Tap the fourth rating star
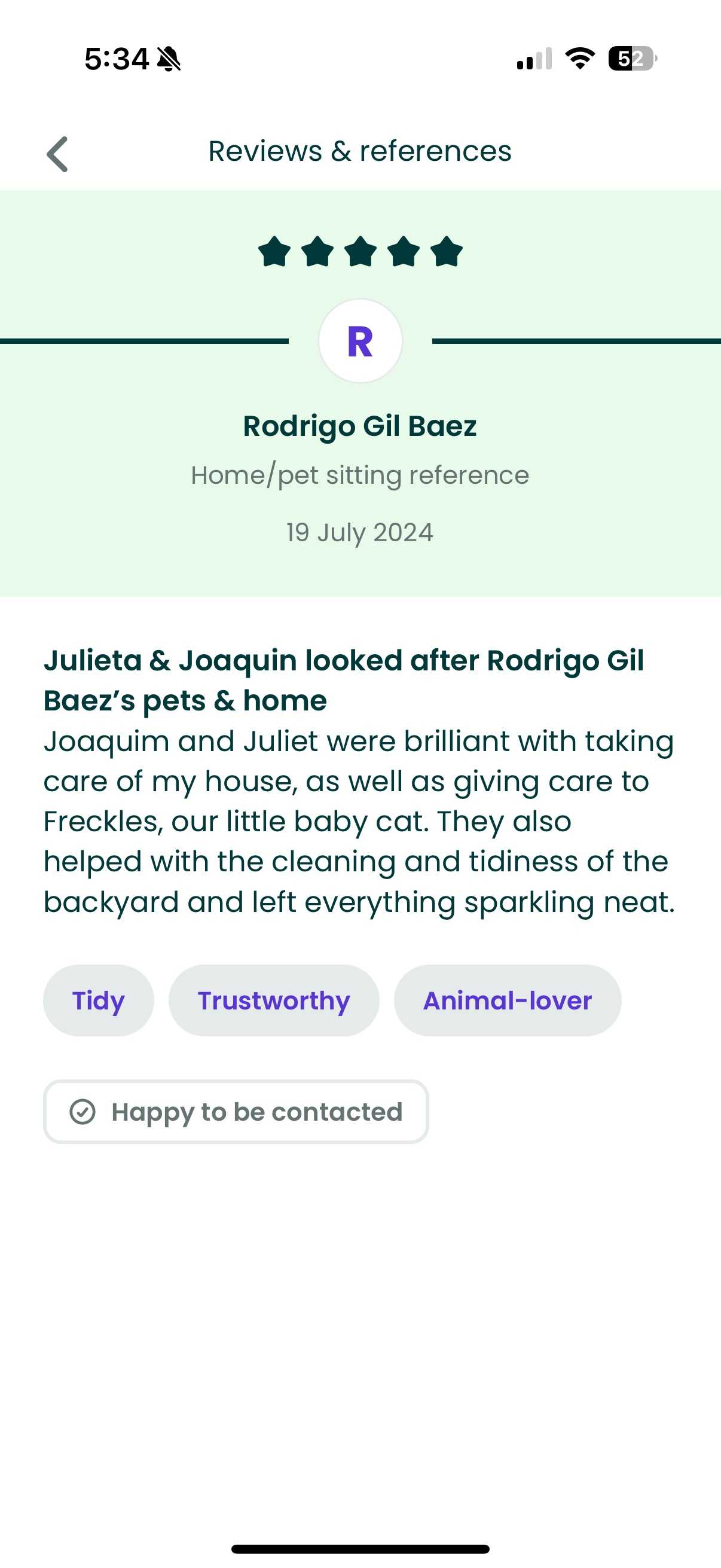 click(404, 251)
